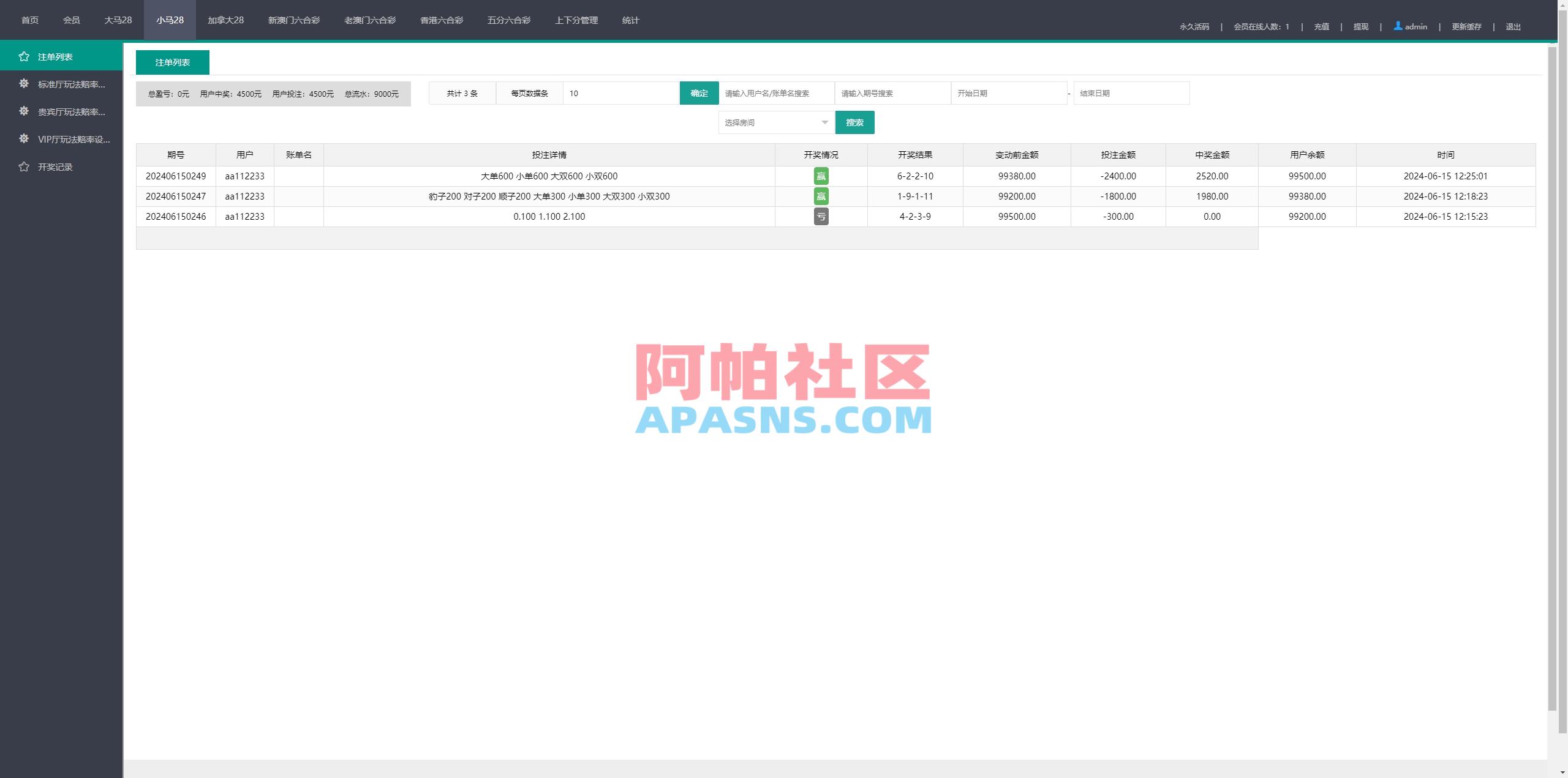Screen dimensions: 1568x778
Task: Switch to the 加拿大28 menu tab
Action: click(225, 20)
